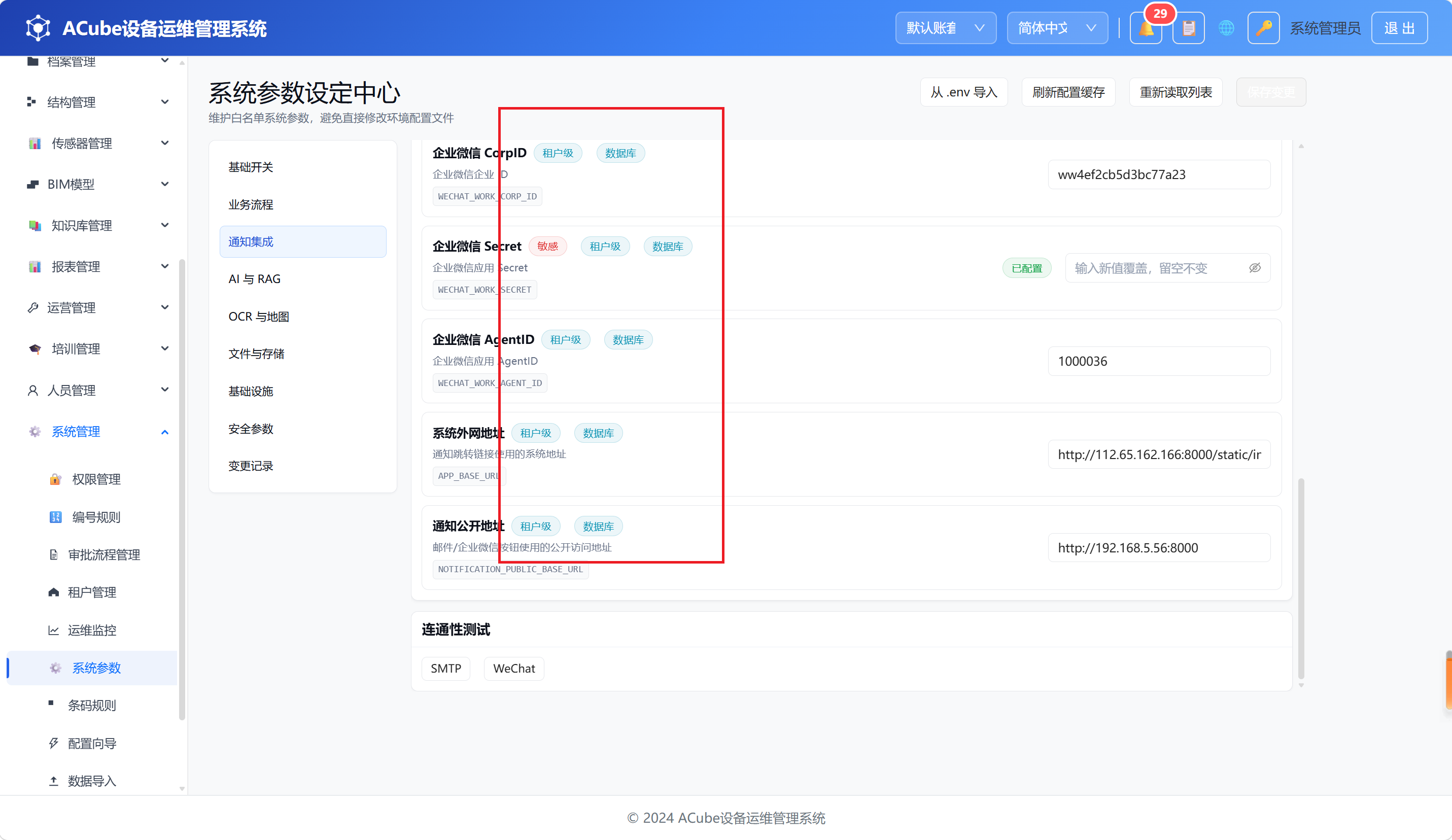Expand the 传感器管理 menu chevron

tap(165, 143)
